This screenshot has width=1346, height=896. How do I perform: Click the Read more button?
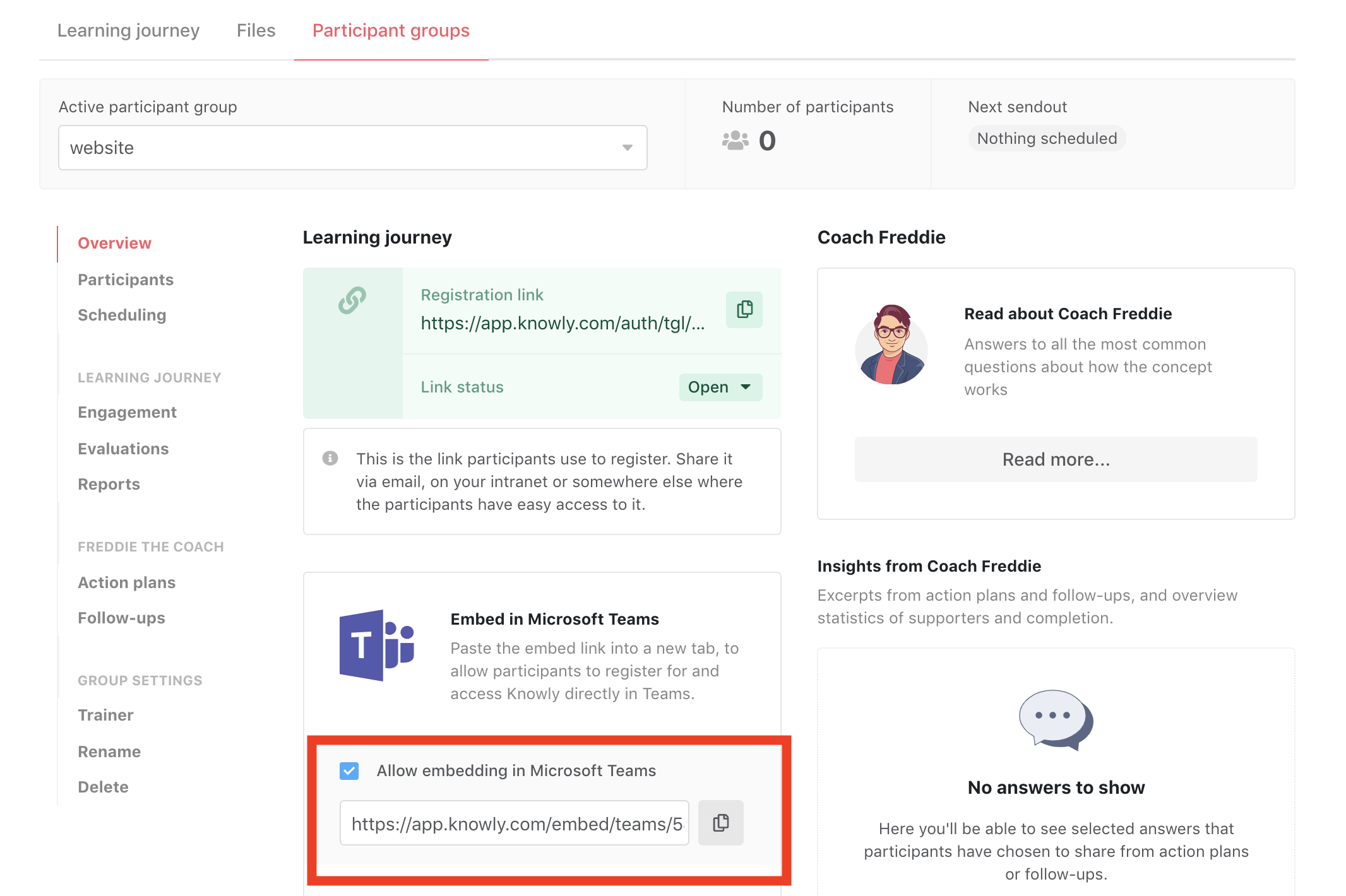click(1056, 459)
